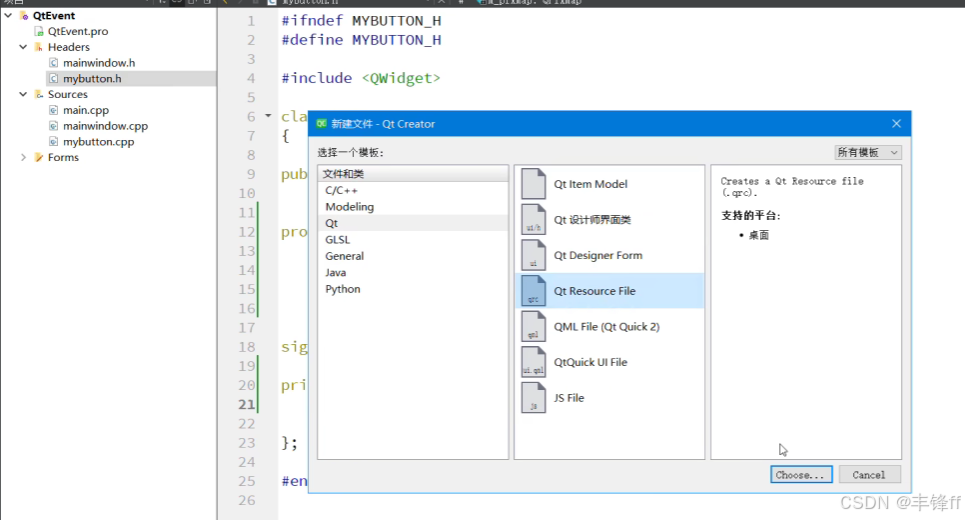Select Qt Resource File template text
965x520 pixels.
tap(595, 291)
